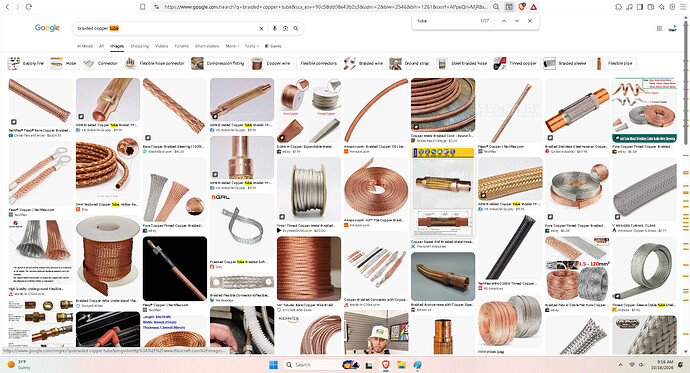The image size is (690, 373).
Task: Open the address bar zoom magnifier icon
Action: 496,7
